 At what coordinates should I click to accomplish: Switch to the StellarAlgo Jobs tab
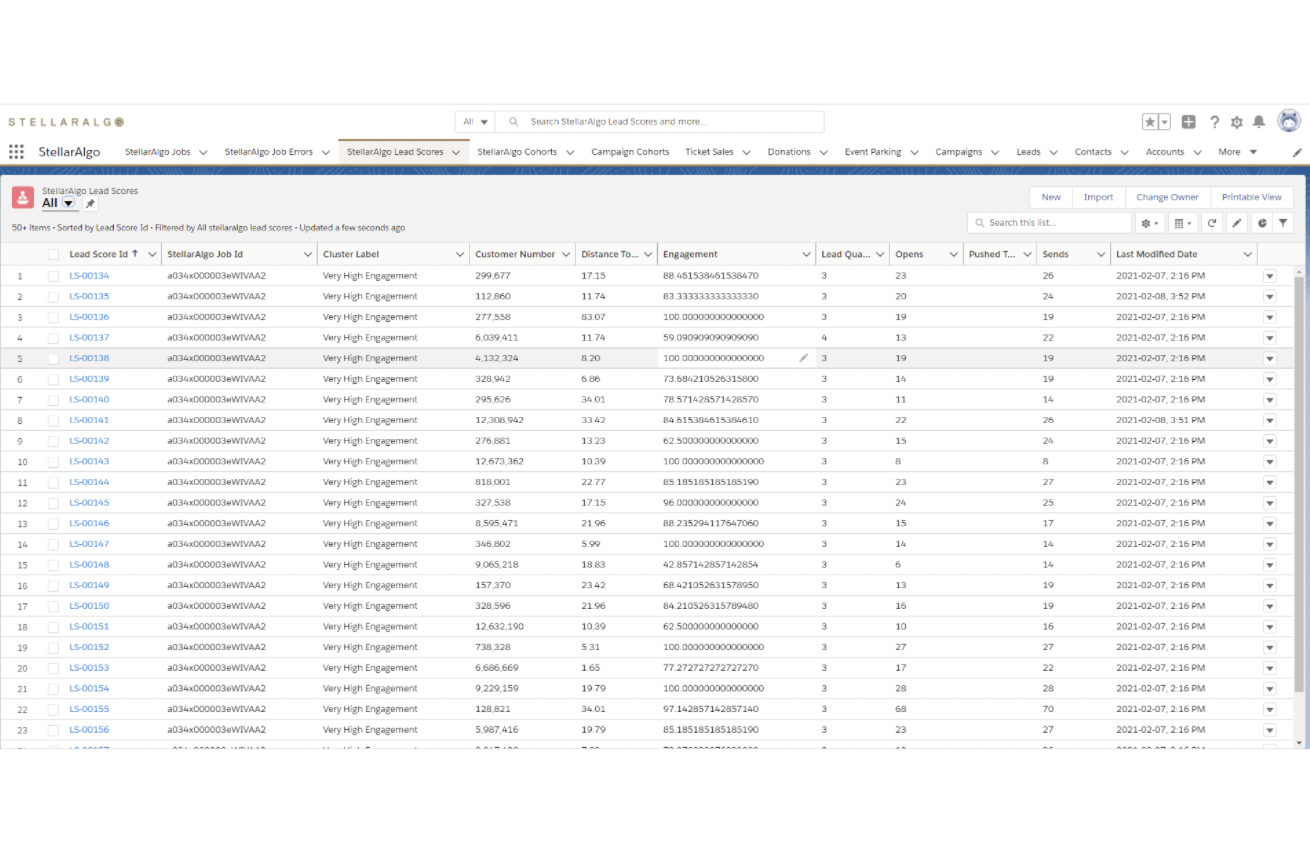click(x=157, y=152)
